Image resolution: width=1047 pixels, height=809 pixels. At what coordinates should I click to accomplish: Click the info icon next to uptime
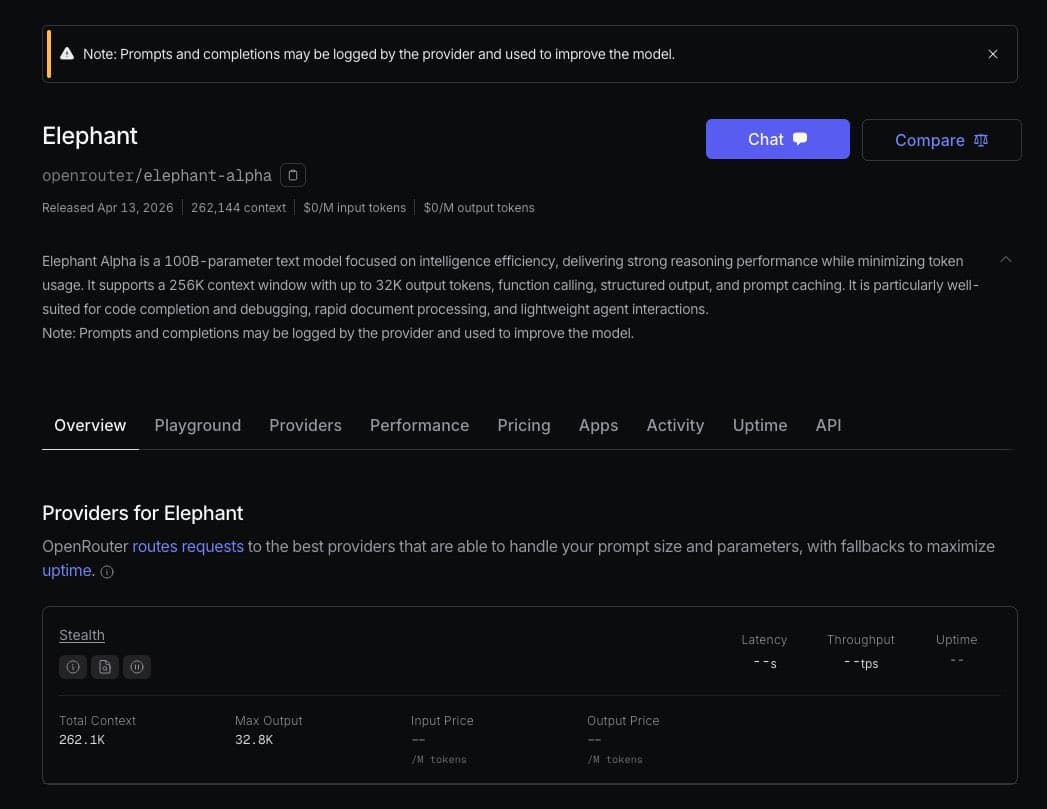click(107, 571)
